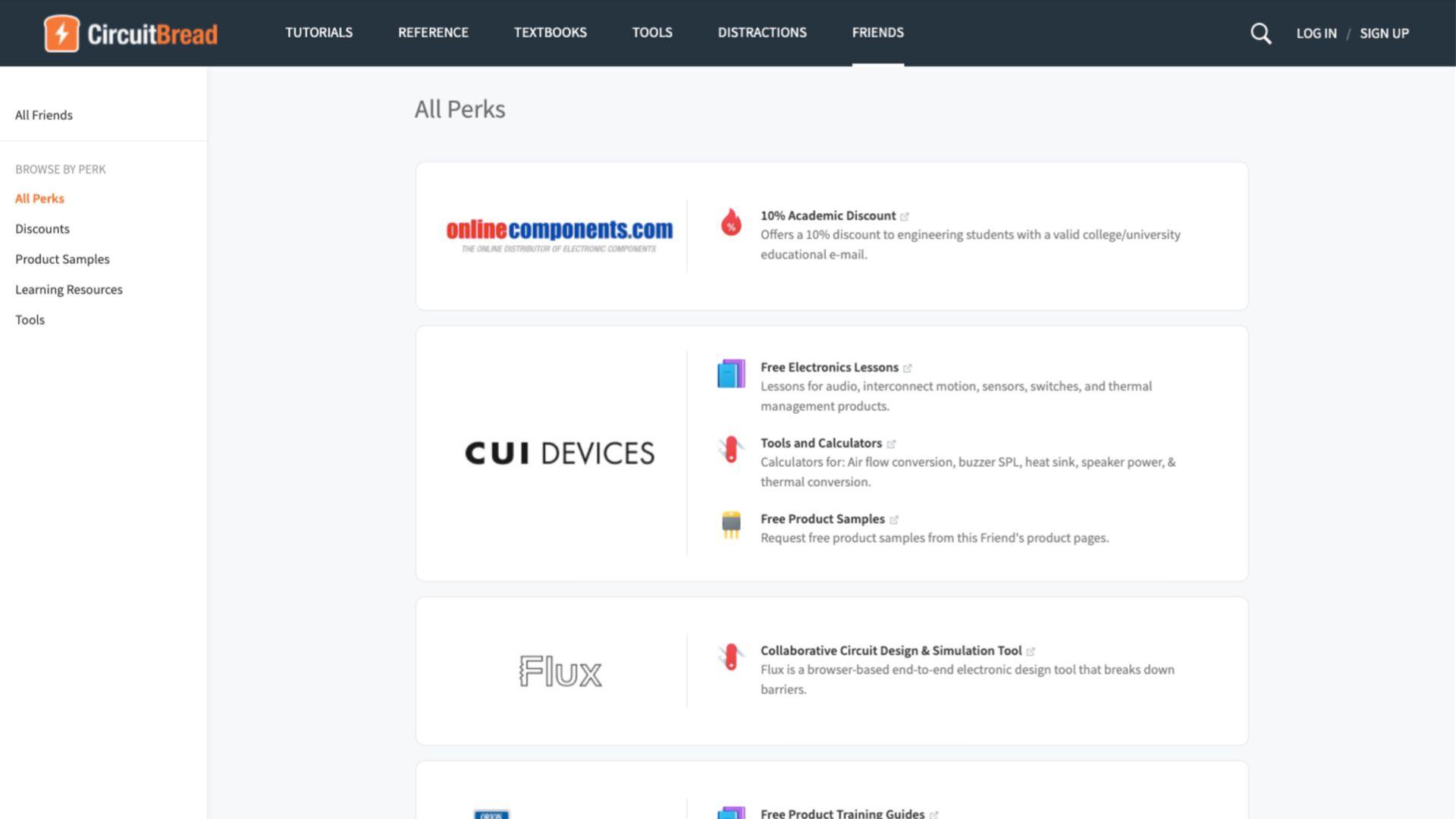Click the Sign Up link
This screenshot has height=819, width=1456.
(1384, 33)
